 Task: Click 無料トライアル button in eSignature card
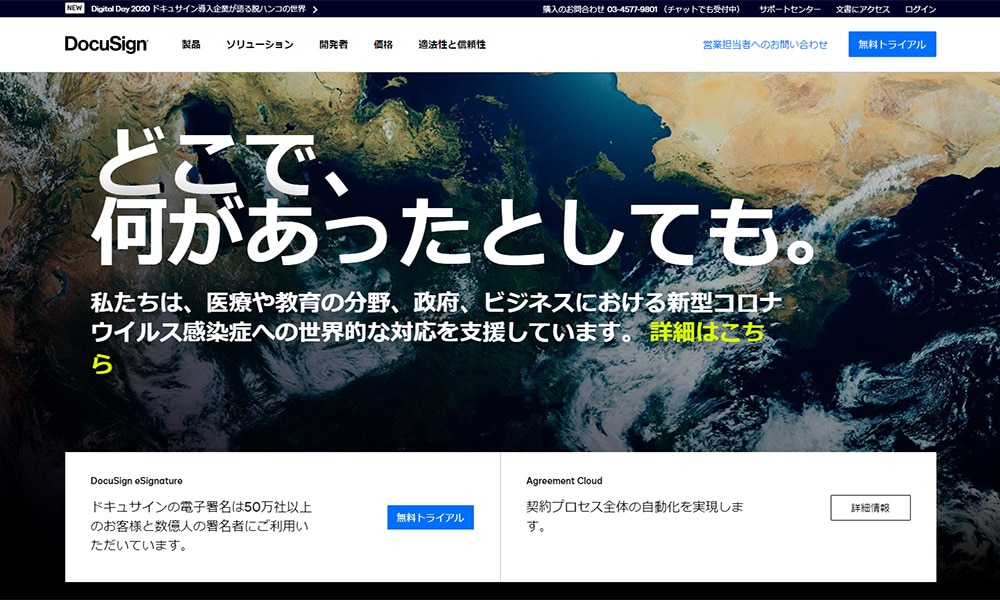coord(430,517)
